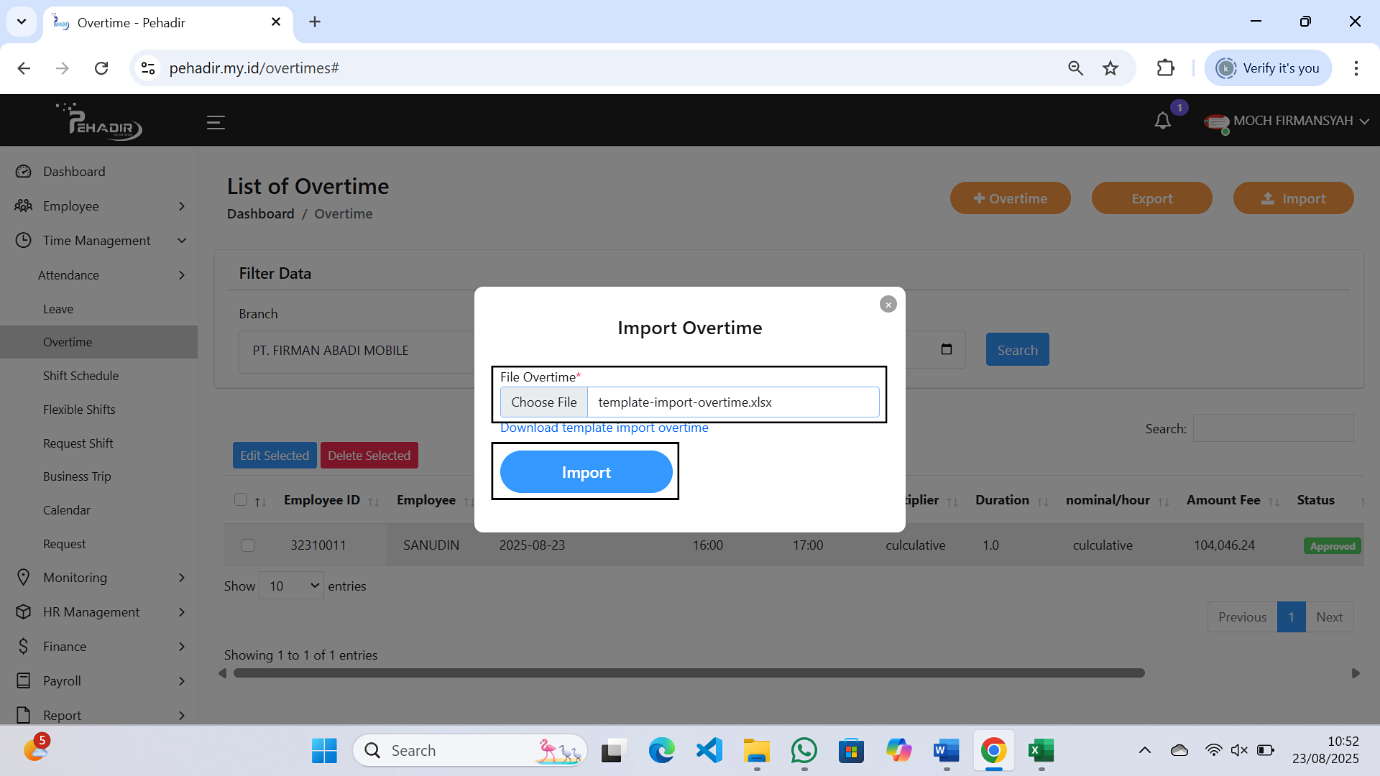The image size is (1380, 776).
Task: Open MOCH FIRMANSYAH user menu
Action: 1290,121
